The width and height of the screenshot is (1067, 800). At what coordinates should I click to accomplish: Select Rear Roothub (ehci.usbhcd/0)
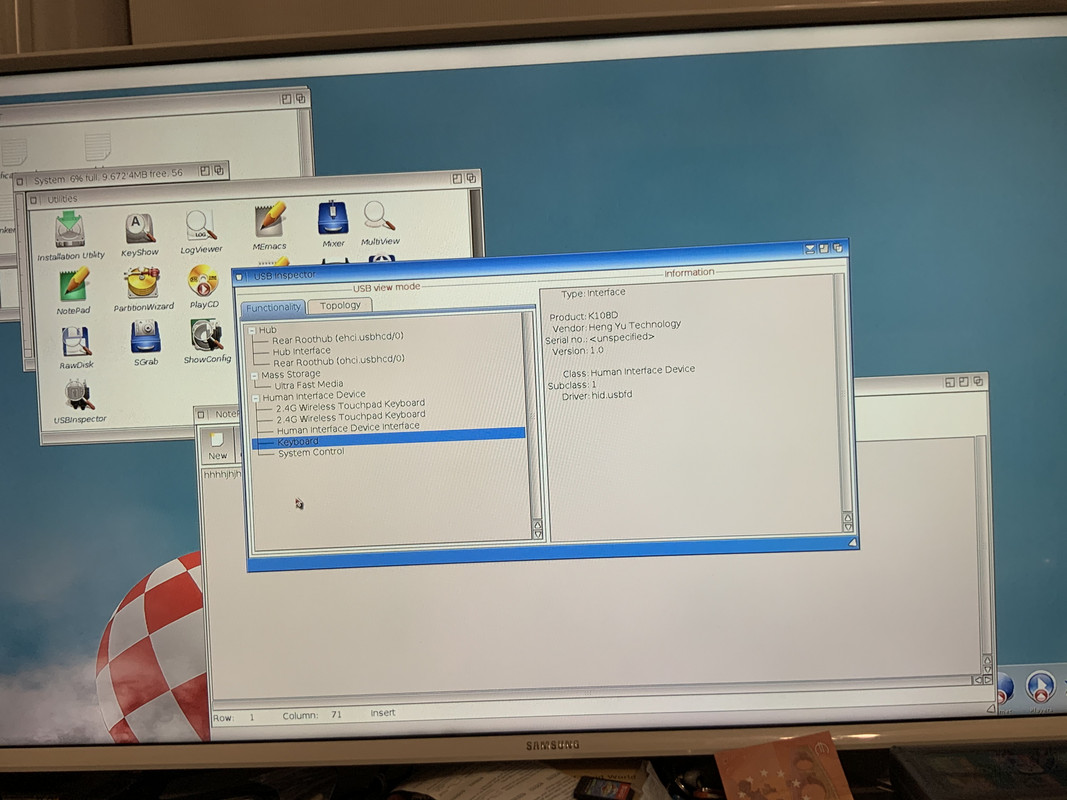(x=338, y=338)
